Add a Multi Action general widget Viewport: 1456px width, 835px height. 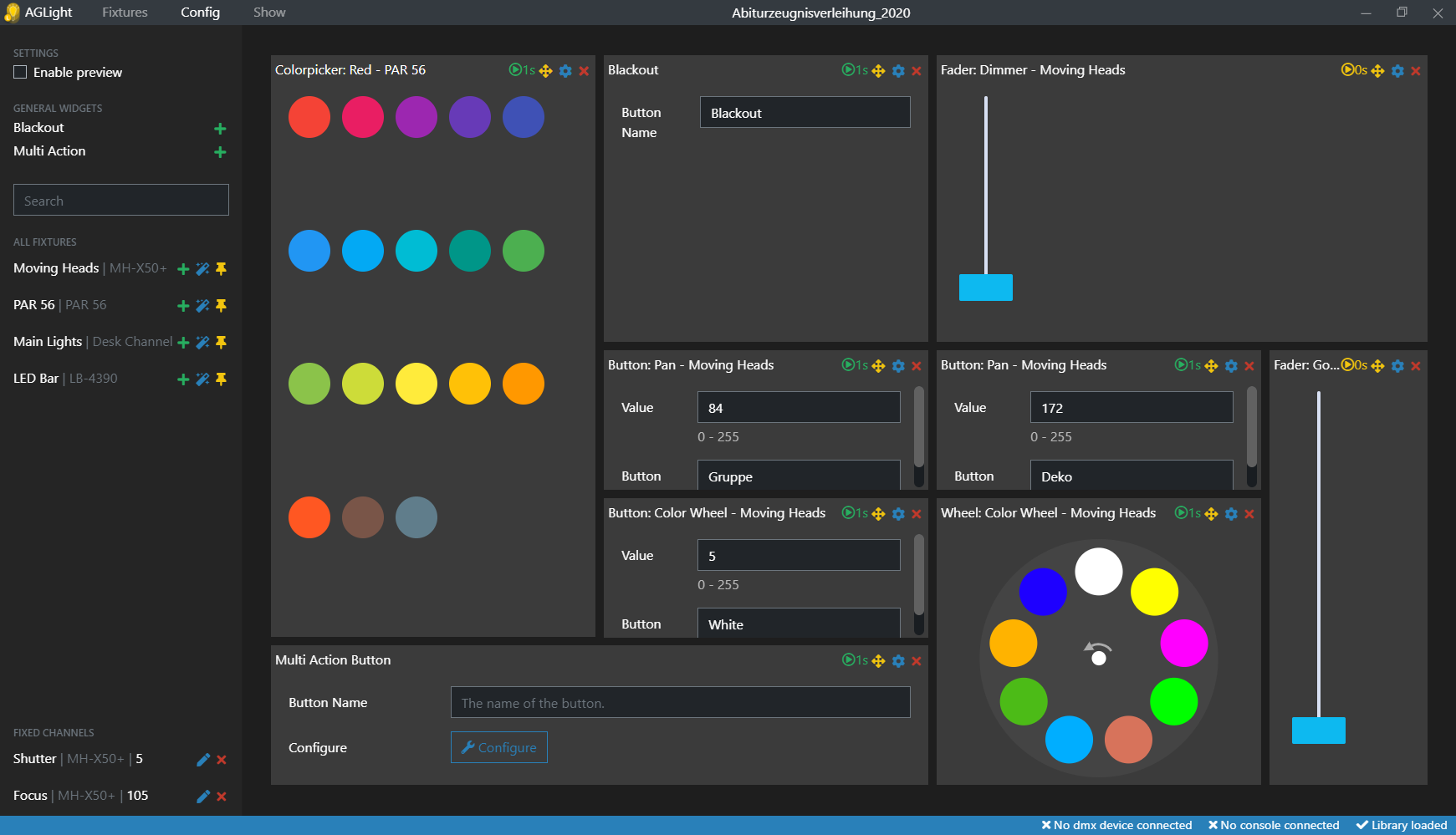coord(220,152)
